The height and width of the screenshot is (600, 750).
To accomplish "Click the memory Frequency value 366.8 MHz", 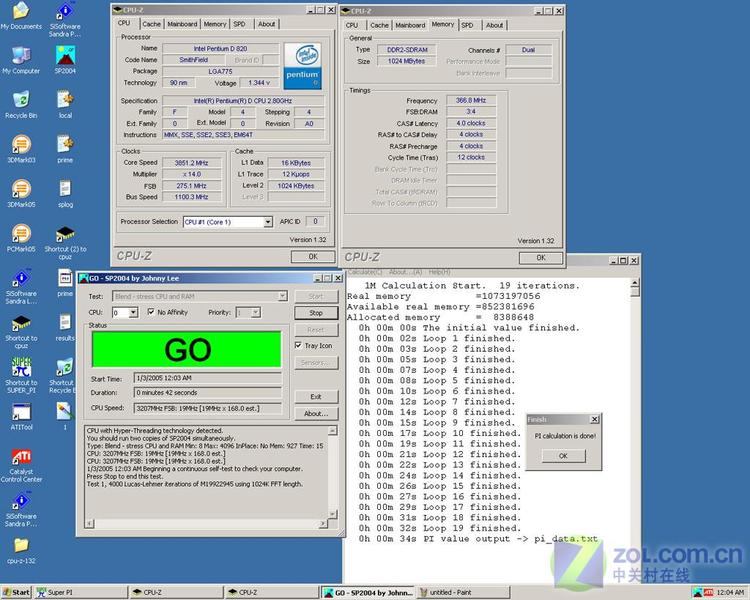I will tap(471, 100).
